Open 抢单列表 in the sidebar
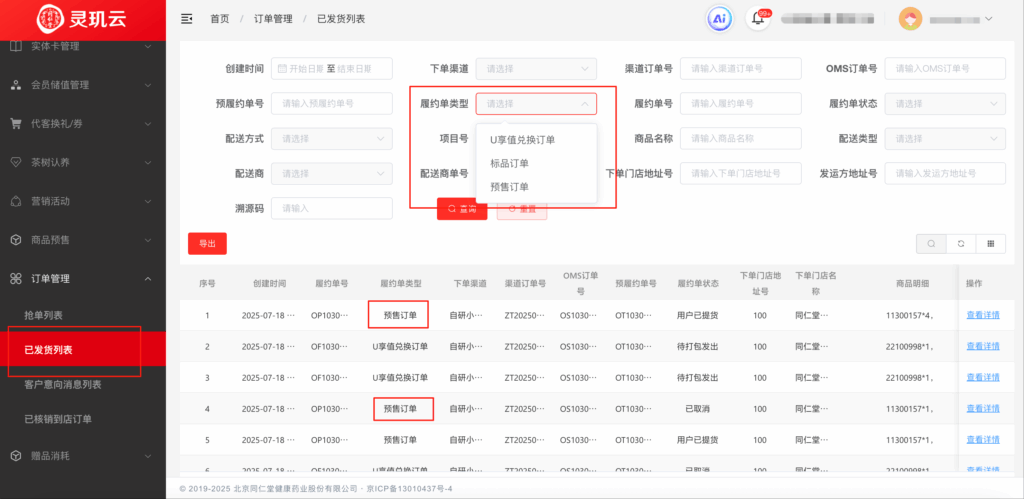The height and width of the screenshot is (499, 1024). click(x=44, y=315)
